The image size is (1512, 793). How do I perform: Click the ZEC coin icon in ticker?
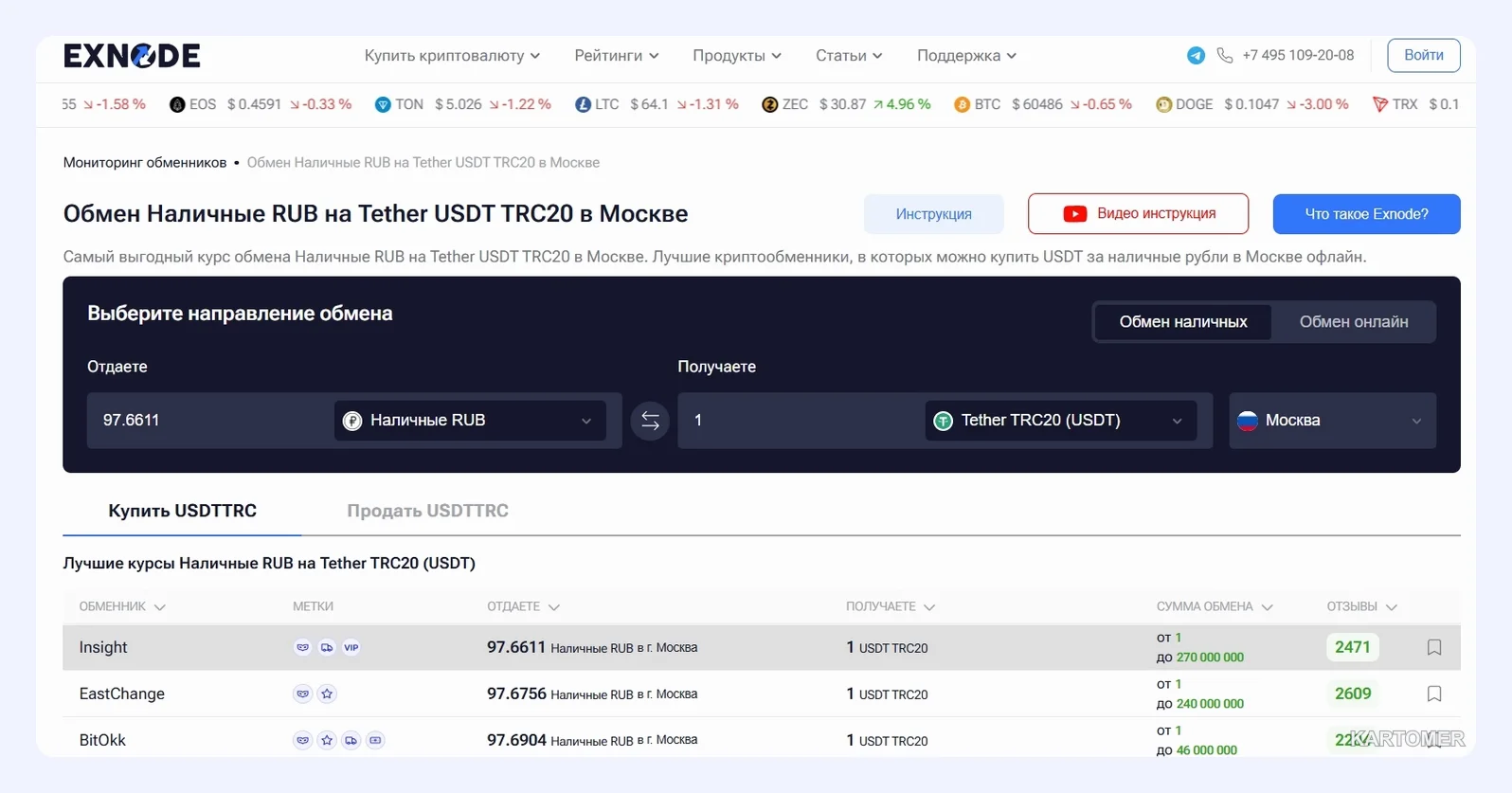coord(769,104)
